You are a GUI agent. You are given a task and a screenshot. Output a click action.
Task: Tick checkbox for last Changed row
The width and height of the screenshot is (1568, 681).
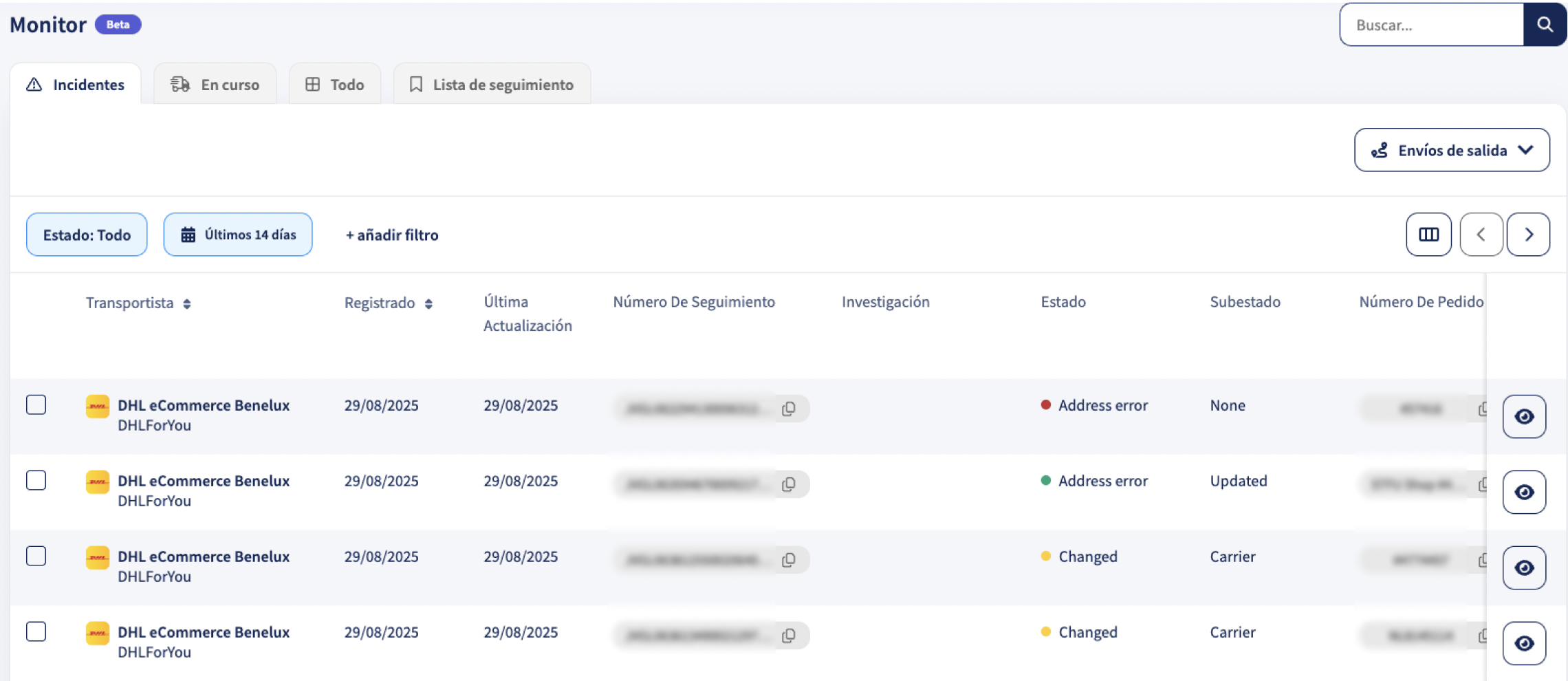tap(36, 631)
